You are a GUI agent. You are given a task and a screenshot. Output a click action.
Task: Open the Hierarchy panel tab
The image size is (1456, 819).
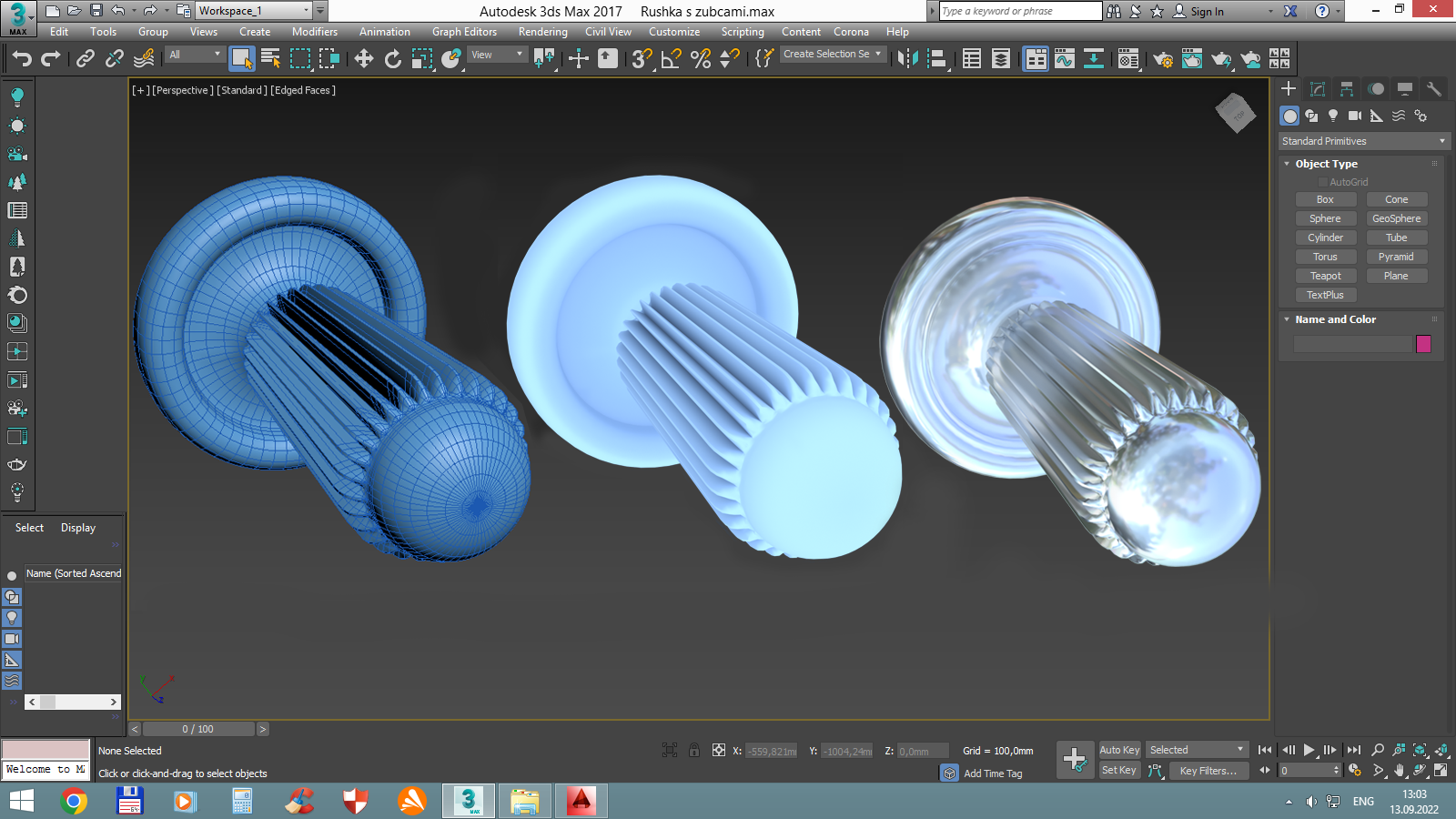coord(1347,88)
